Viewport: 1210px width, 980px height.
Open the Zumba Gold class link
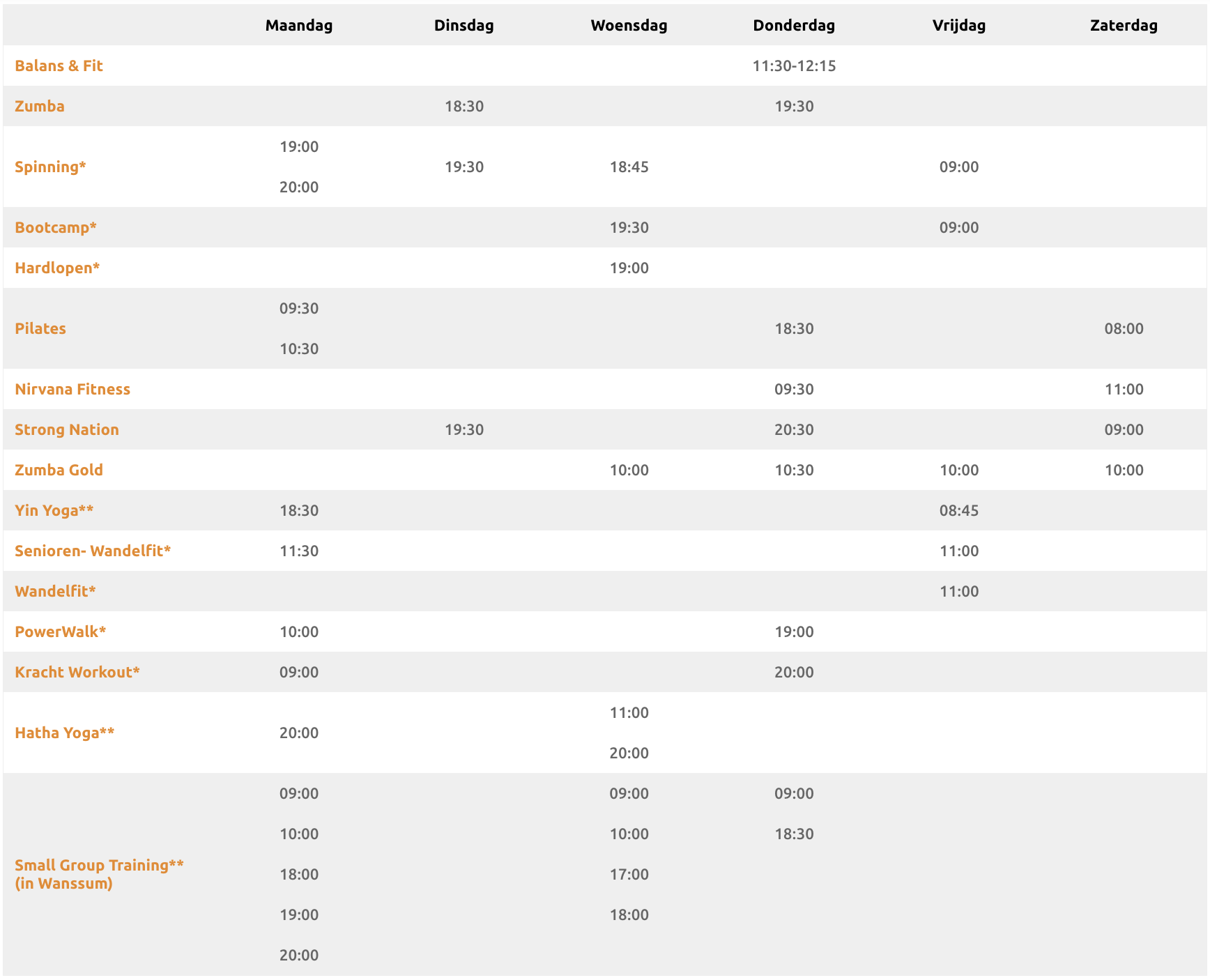(x=59, y=470)
